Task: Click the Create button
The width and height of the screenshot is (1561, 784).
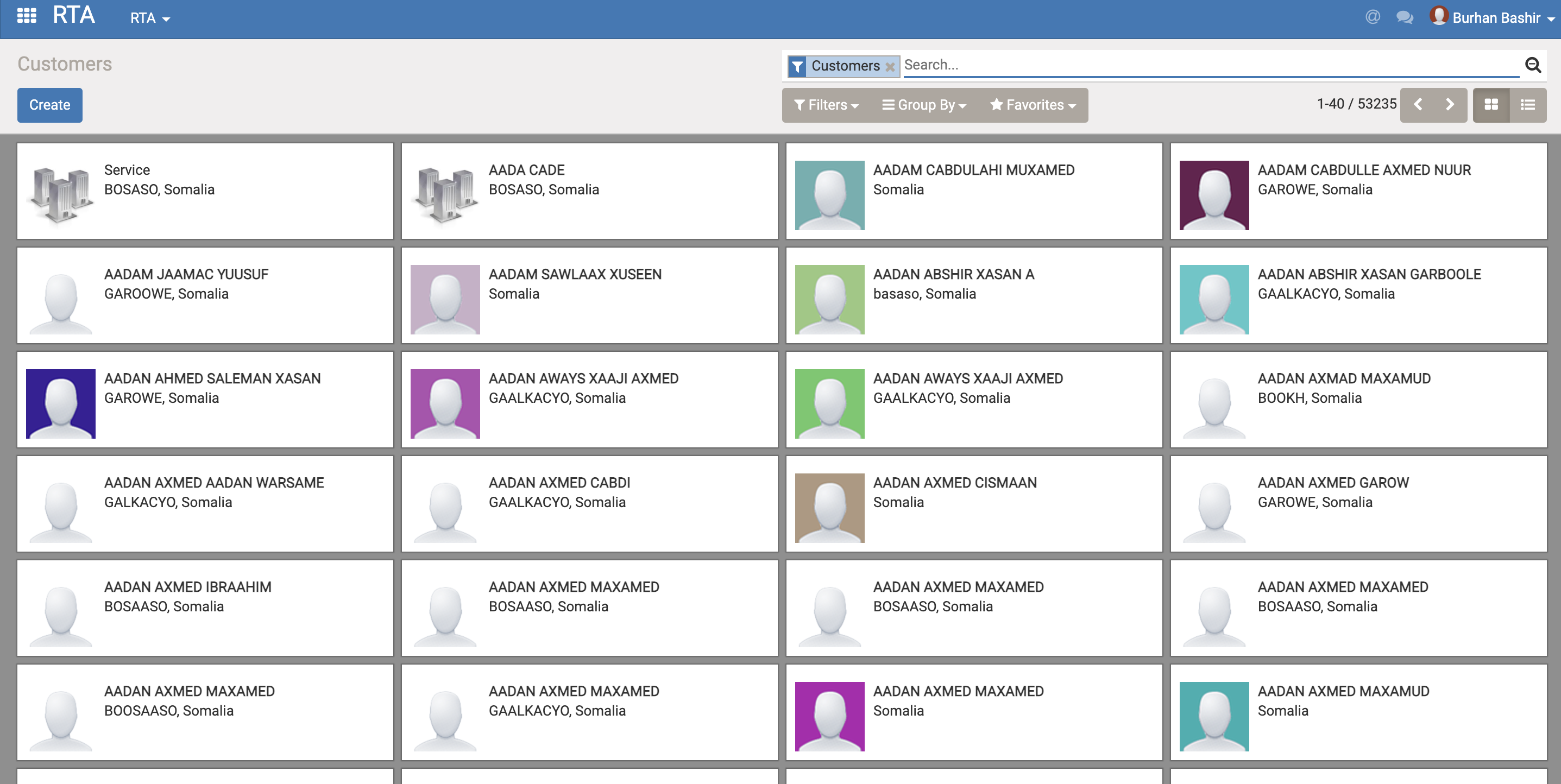Action: pos(49,105)
